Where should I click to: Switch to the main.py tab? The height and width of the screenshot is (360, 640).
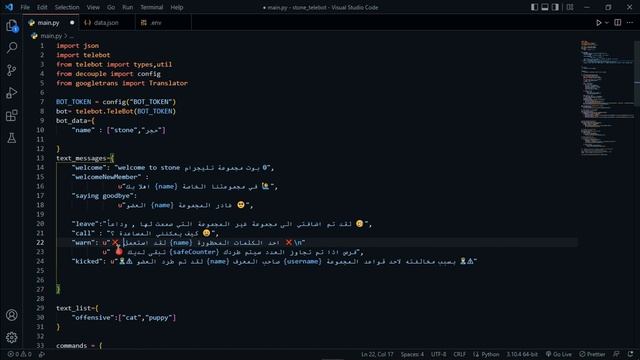tap(51, 23)
